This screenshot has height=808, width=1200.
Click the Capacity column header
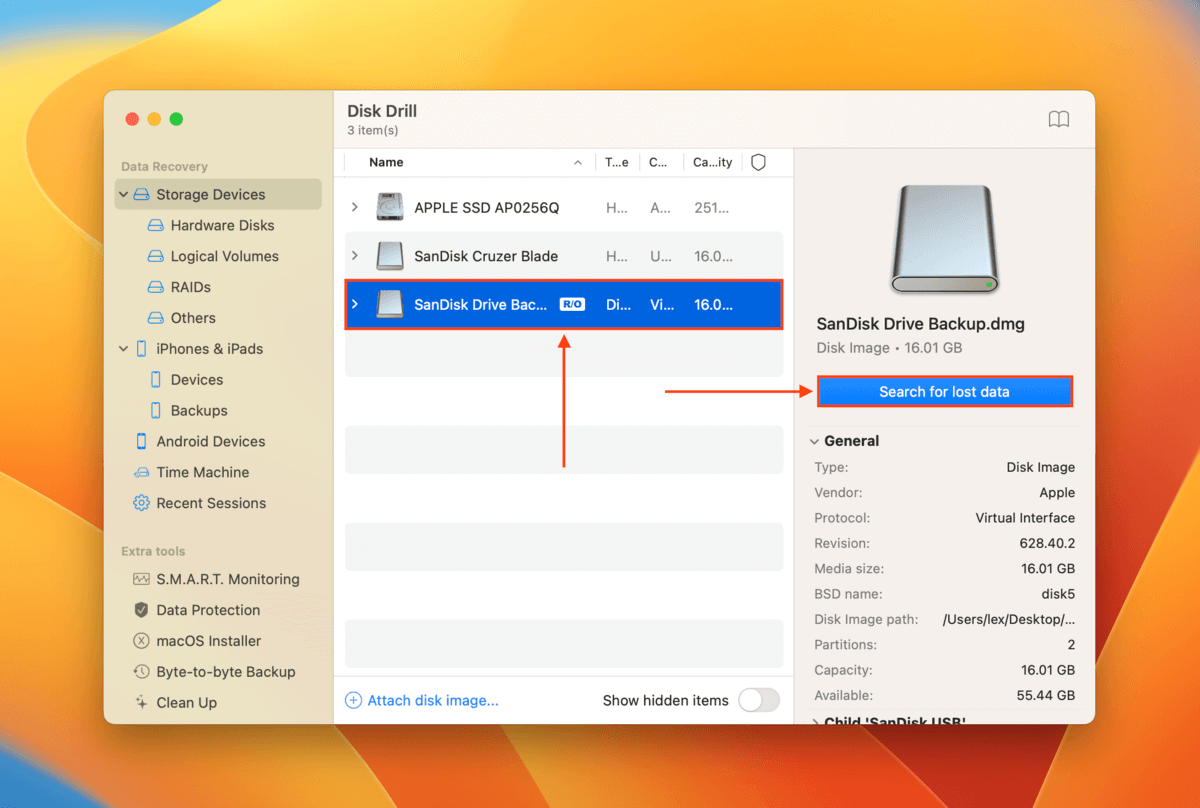point(713,163)
